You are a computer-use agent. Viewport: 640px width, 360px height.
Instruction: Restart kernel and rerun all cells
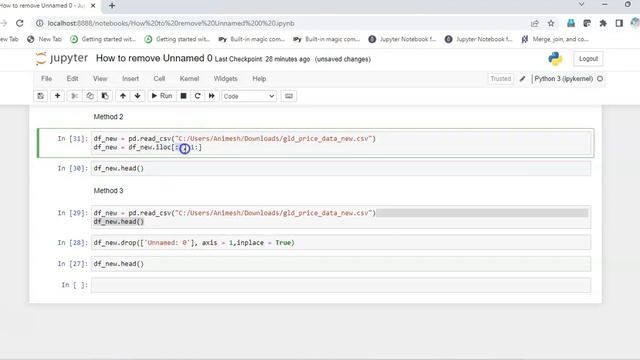211,96
